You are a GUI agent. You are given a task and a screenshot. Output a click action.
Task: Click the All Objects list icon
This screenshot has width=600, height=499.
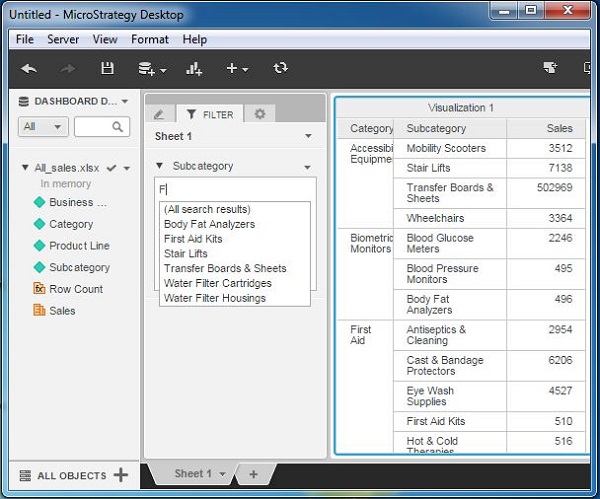click(25, 475)
